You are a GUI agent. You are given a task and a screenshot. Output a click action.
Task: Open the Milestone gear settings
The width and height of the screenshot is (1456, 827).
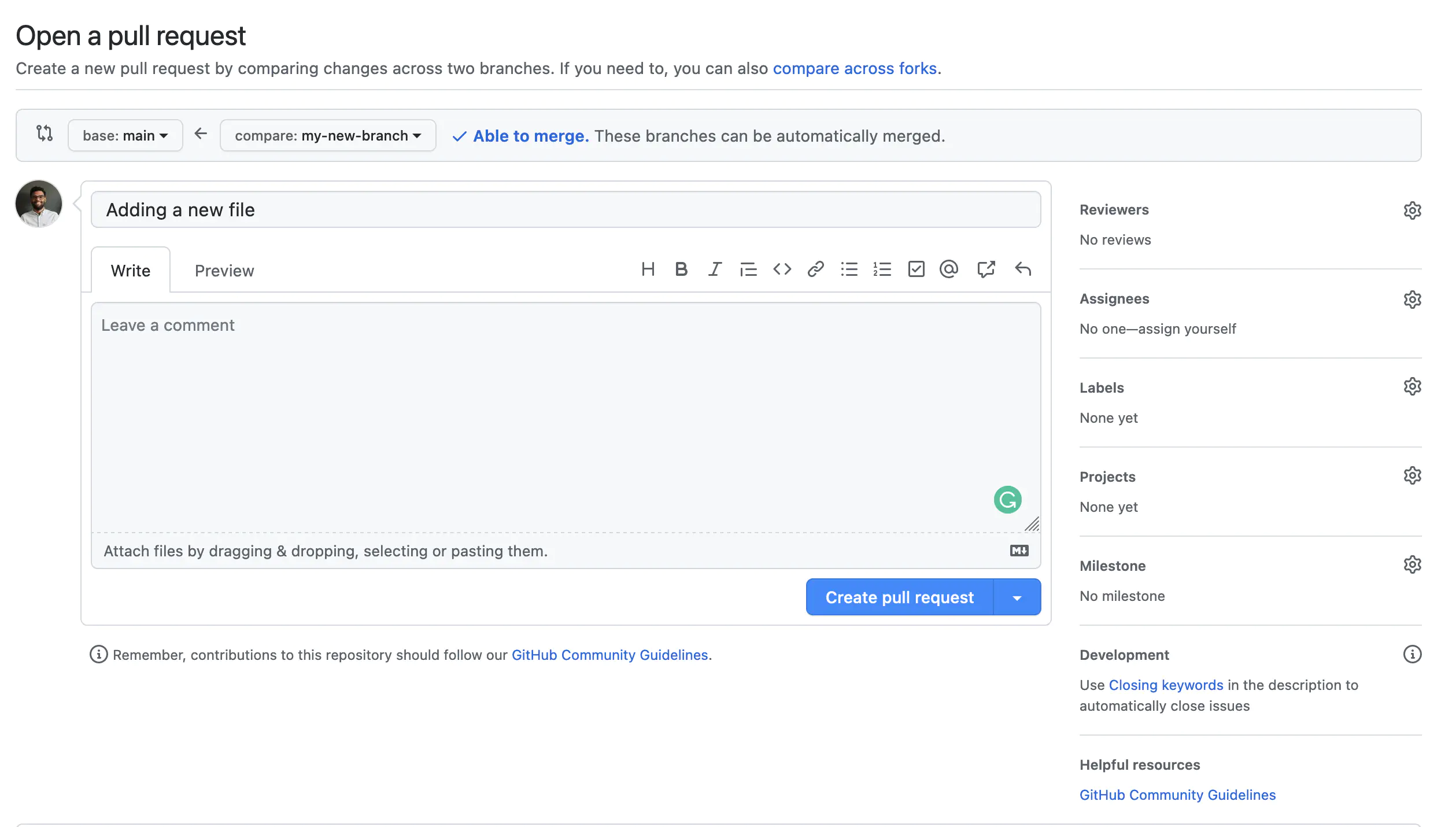coord(1412,564)
